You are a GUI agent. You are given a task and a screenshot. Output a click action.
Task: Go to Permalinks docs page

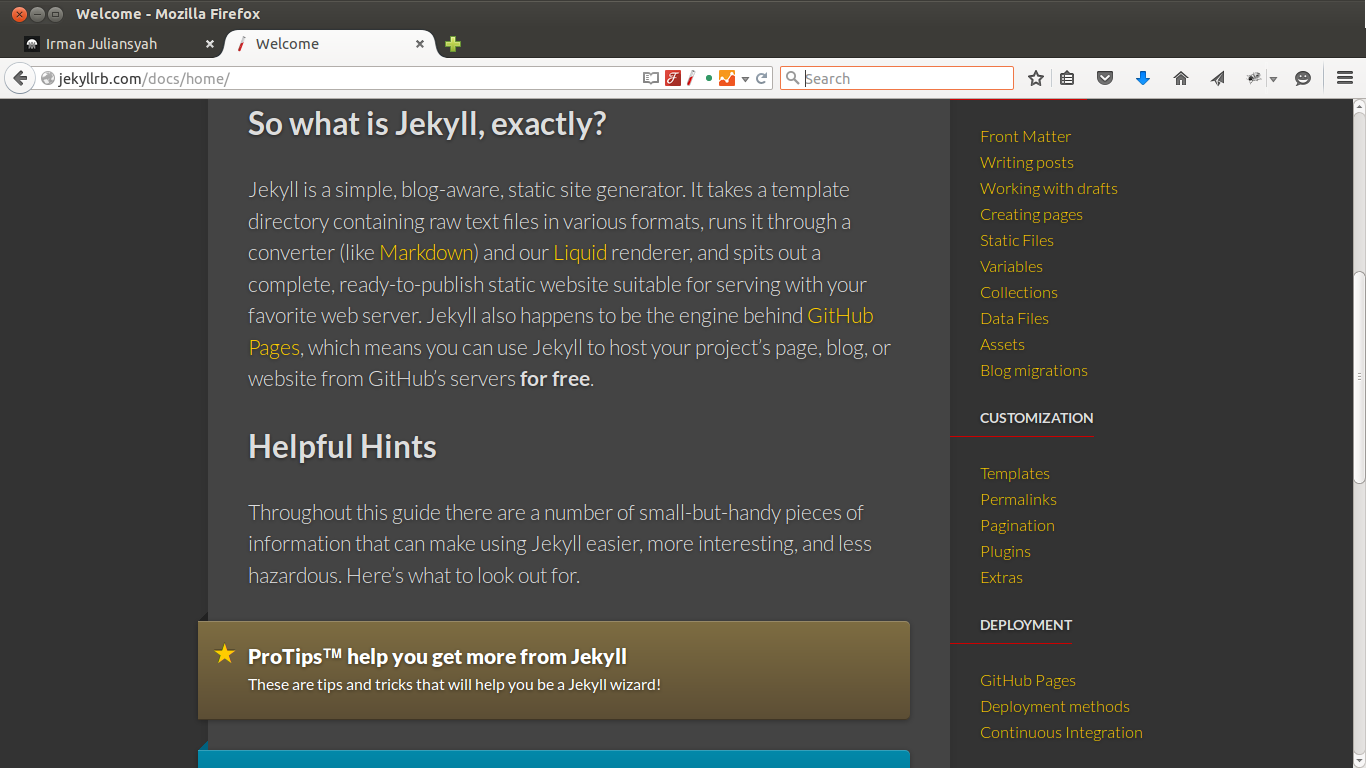(1018, 499)
